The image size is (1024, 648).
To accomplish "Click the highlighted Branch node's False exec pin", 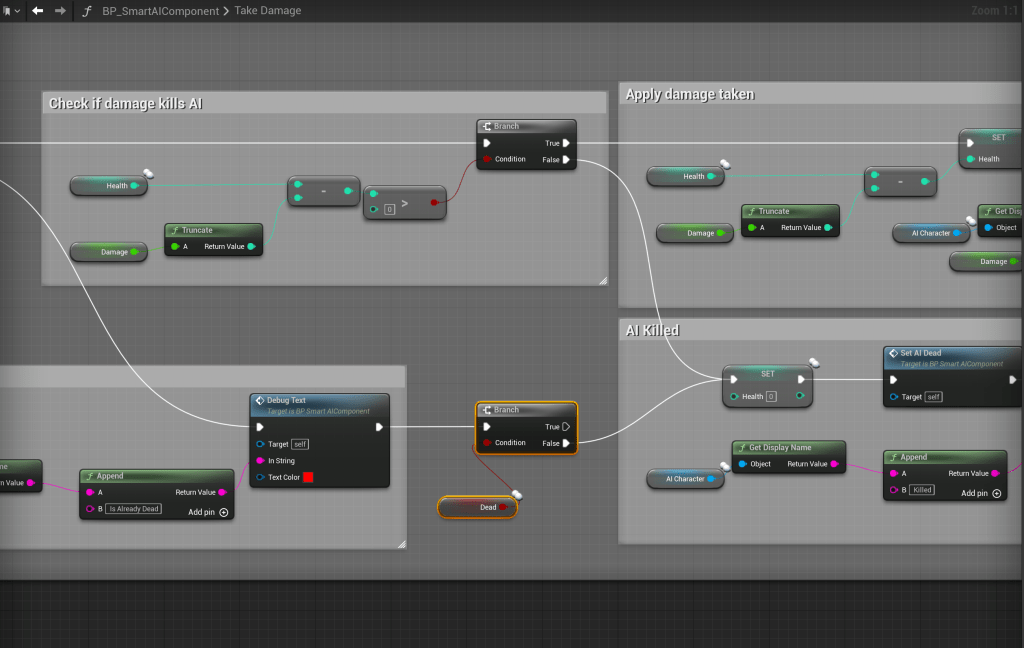I will click(566, 443).
